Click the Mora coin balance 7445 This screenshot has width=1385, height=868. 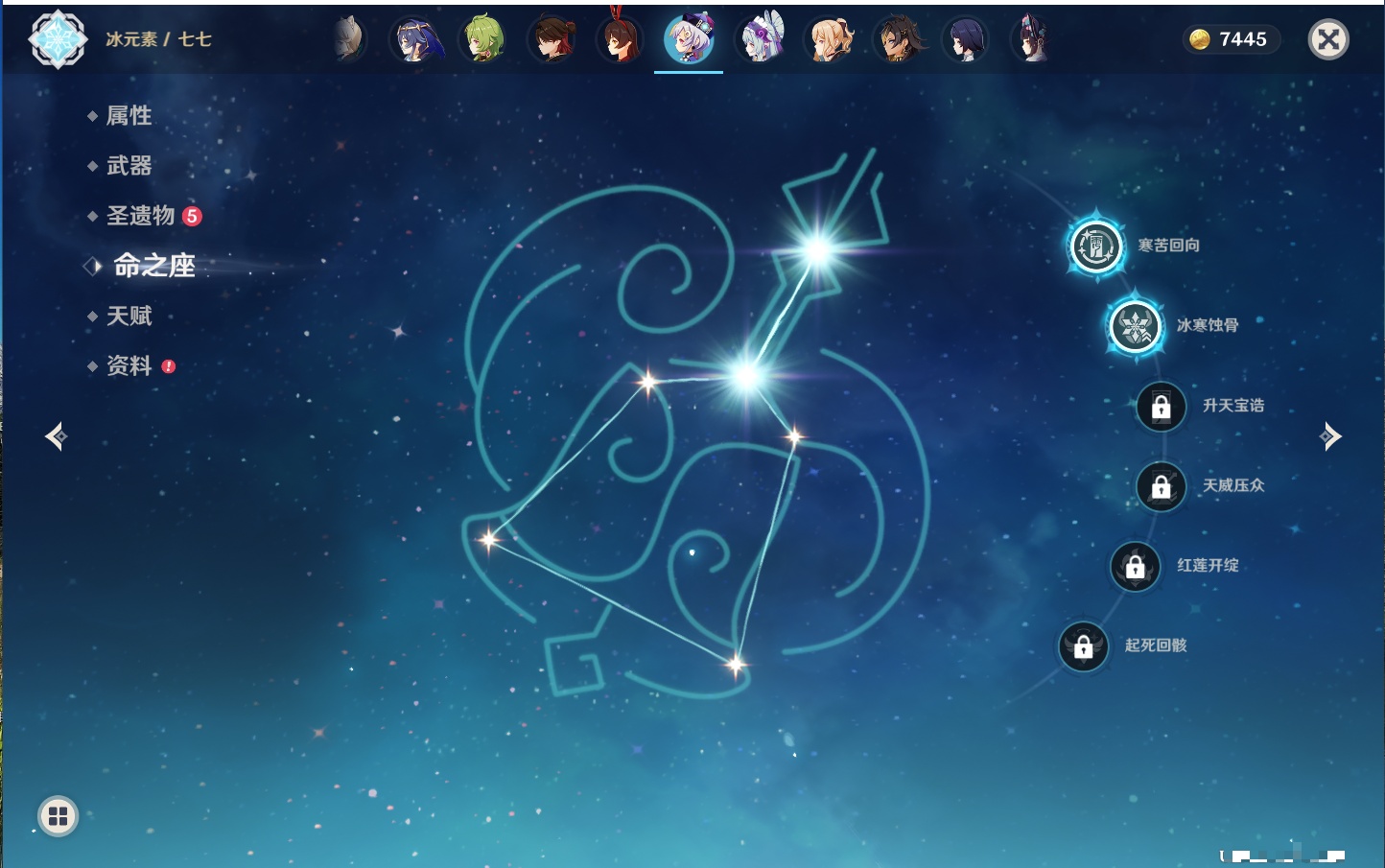[x=1231, y=39]
